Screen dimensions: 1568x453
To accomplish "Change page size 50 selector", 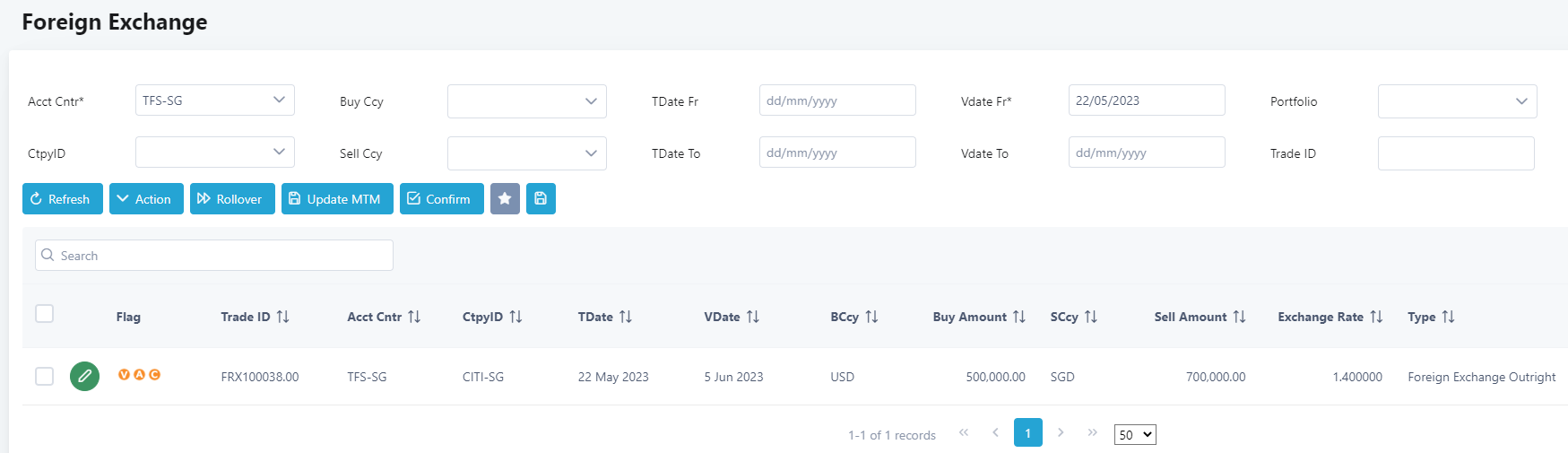I will (x=1134, y=435).
